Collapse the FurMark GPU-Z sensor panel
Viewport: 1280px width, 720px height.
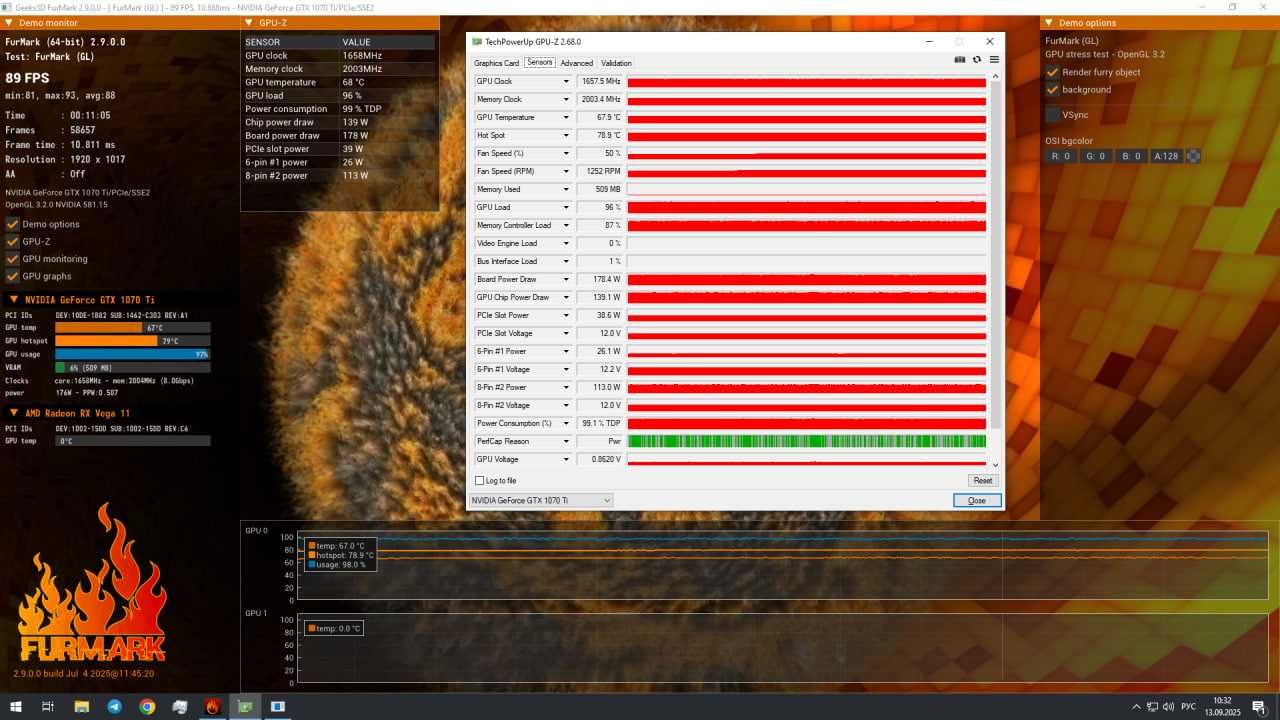click(x=249, y=22)
